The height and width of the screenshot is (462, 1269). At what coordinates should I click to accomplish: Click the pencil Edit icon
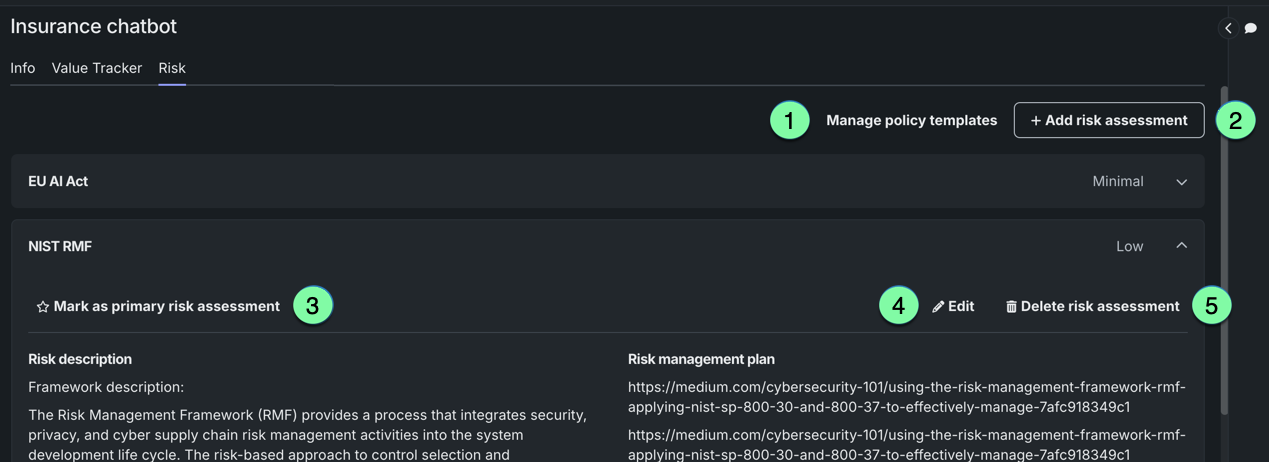[938, 307]
